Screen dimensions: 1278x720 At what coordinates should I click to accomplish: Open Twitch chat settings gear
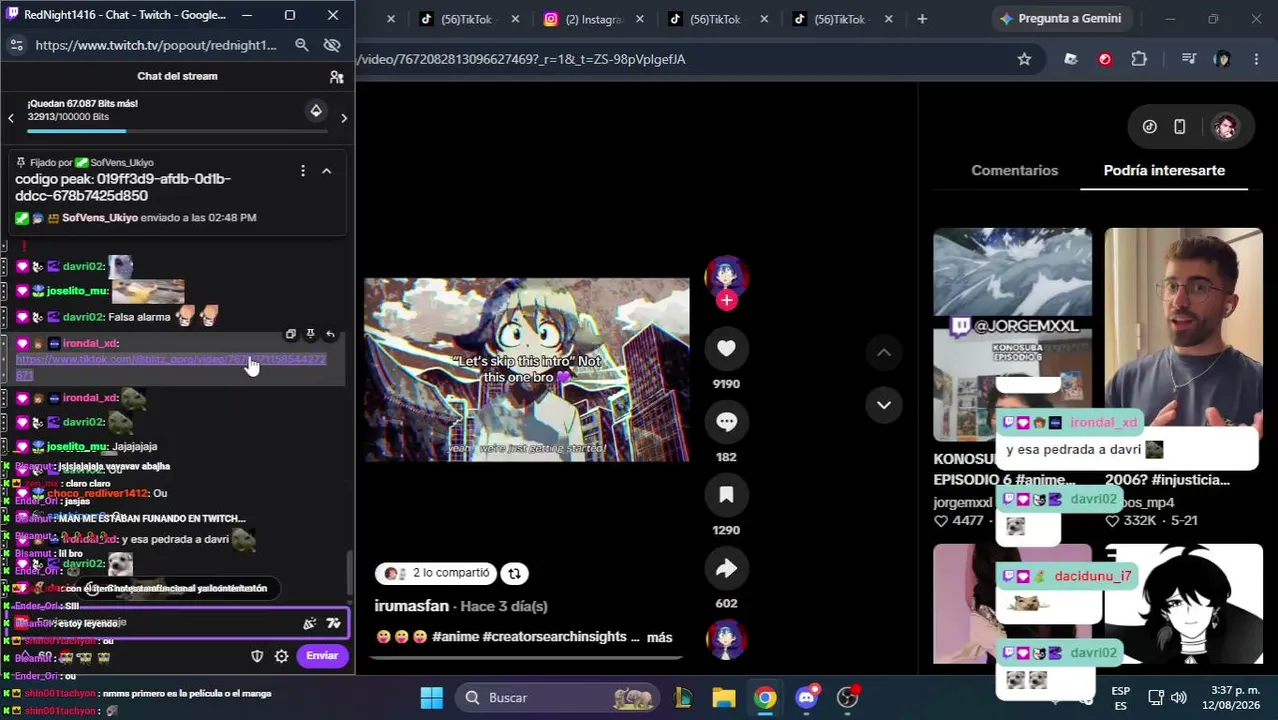[282, 656]
